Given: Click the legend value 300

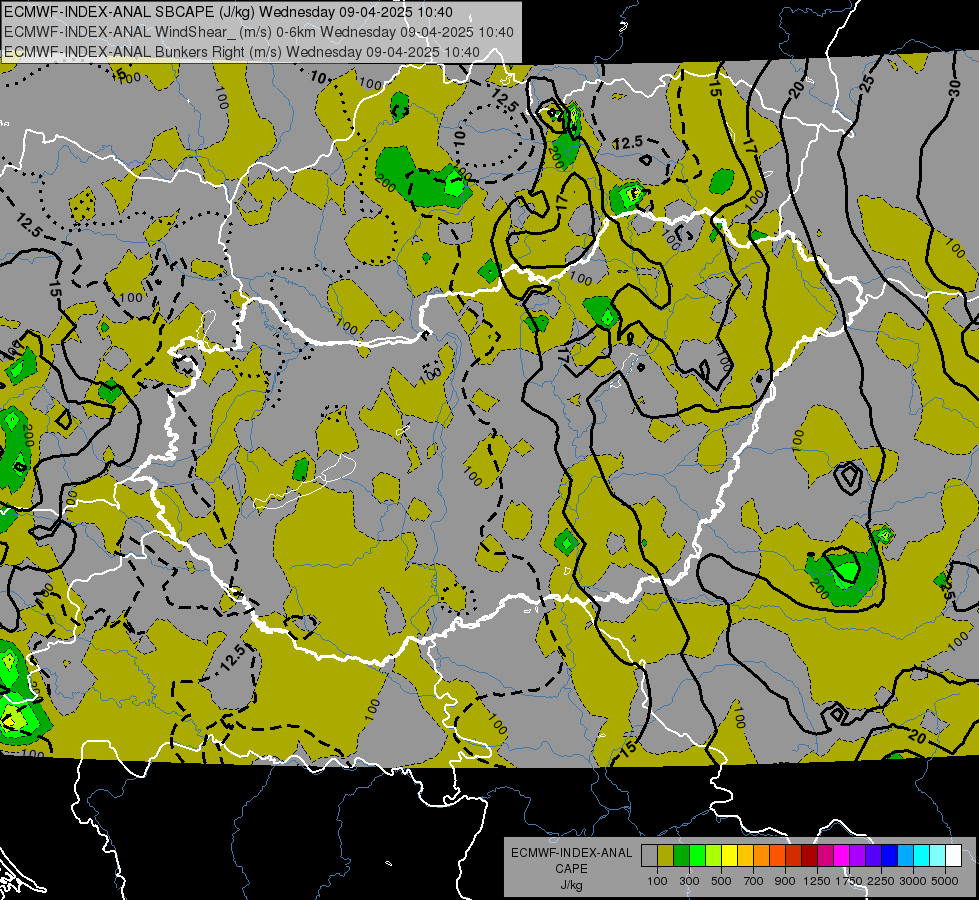Looking at the screenshot, I should (689, 881).
